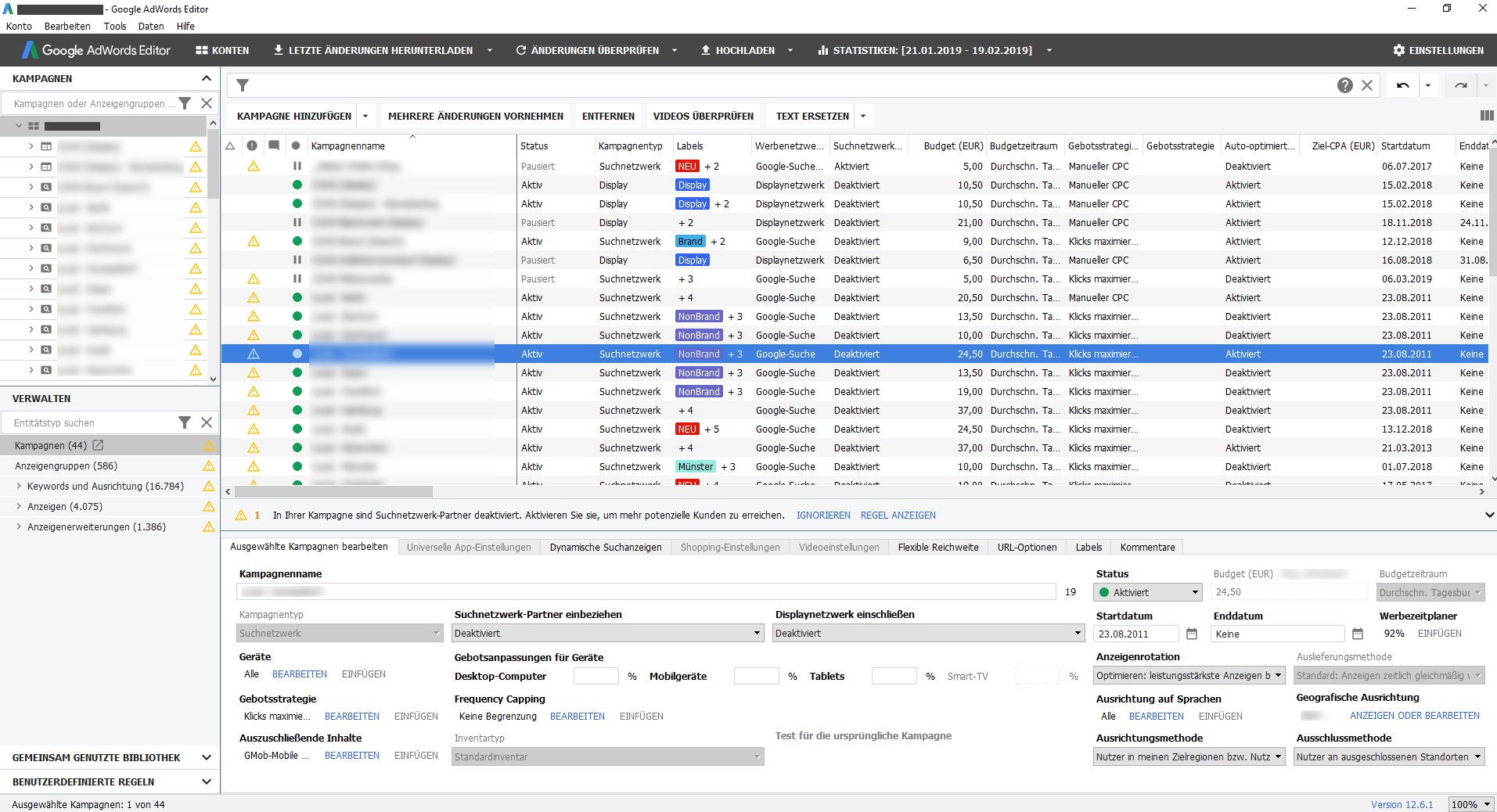Open Kampagnen in a new window icon
This screenshot has width=1497, height=812.
tap(98, 445)
